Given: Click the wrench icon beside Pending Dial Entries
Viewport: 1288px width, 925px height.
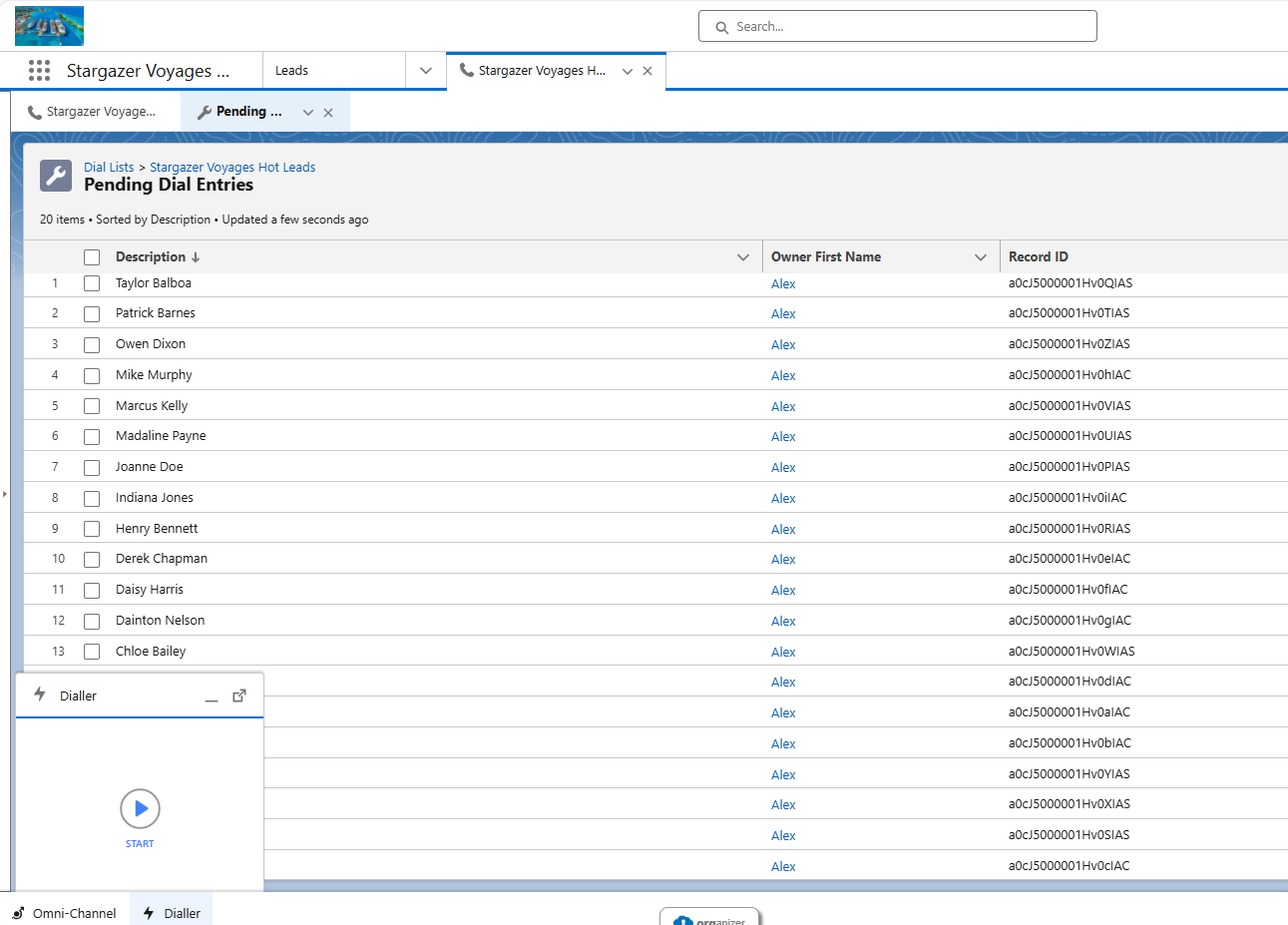Looking at the screenshot, I should pyautogui.click(x=56, y=176).
